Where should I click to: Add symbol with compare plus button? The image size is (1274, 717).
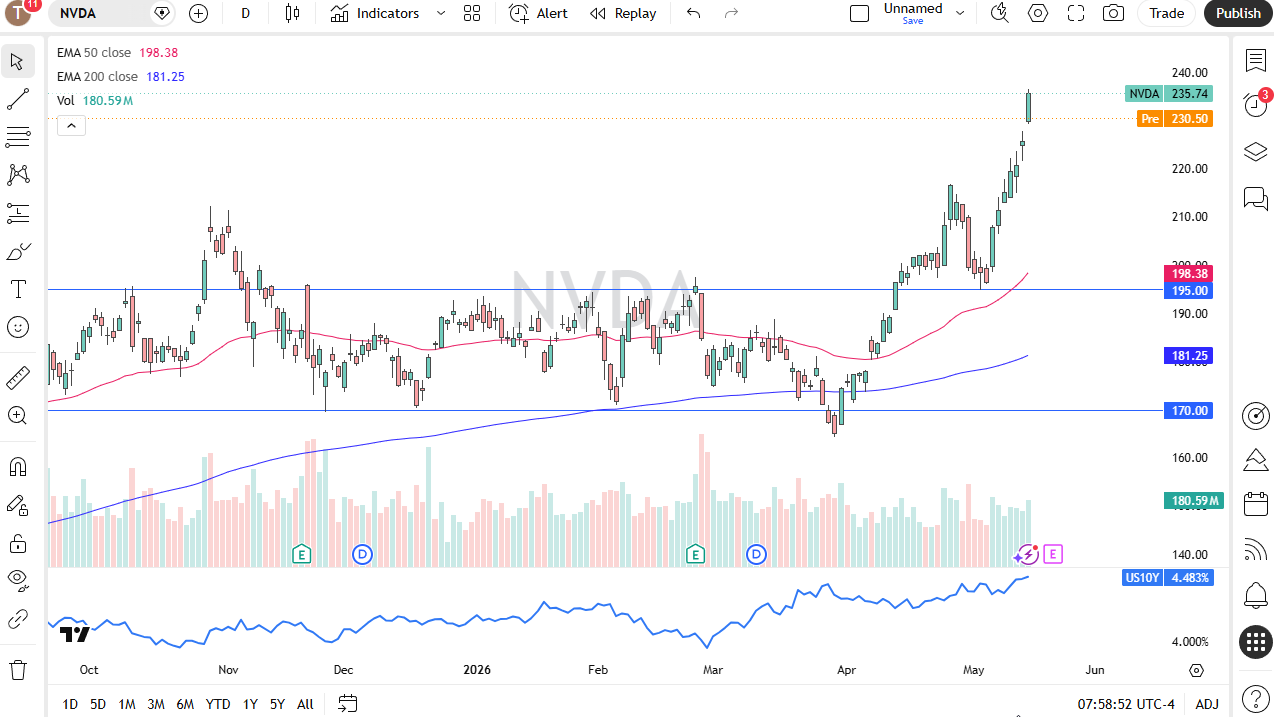tap(199, 13)
